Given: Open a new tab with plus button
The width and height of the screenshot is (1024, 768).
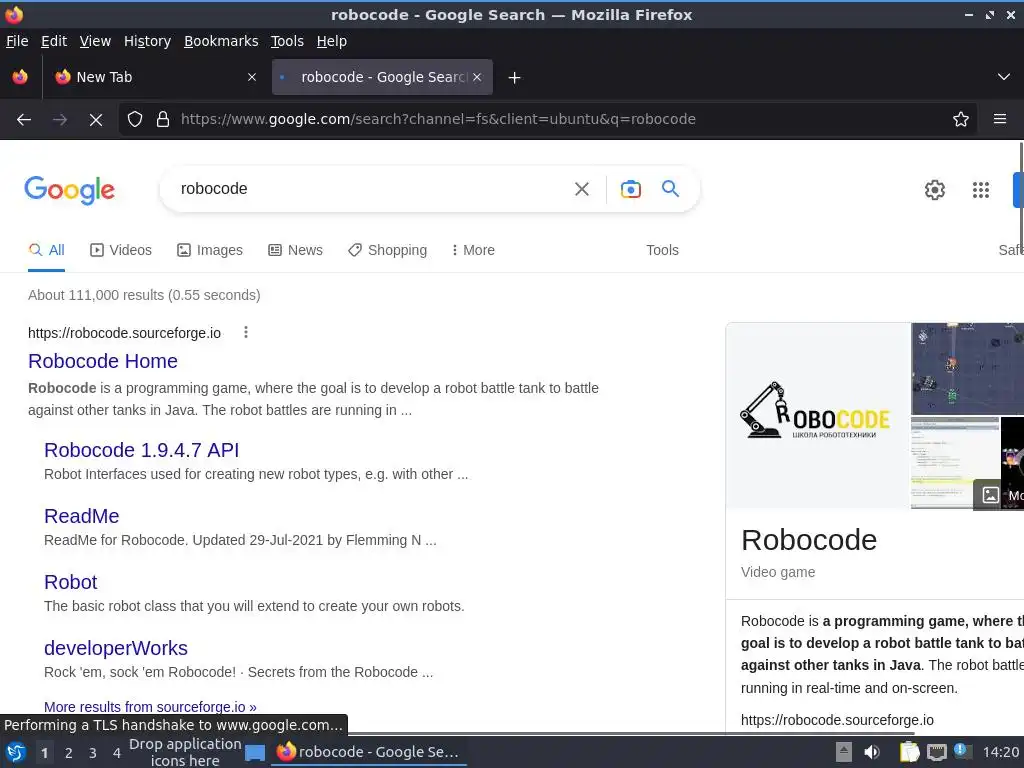Looking at the screenshot, I should tap(515, 78).
